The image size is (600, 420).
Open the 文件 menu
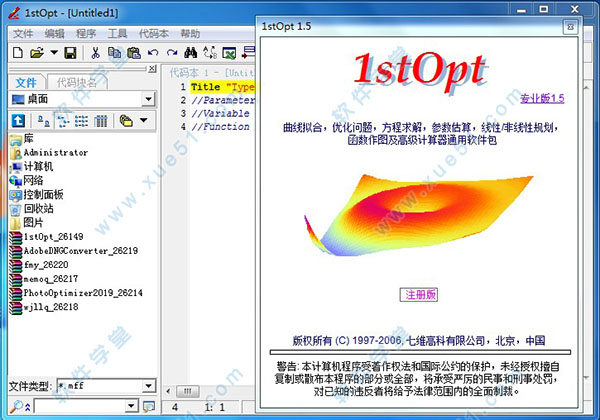pos(23,34)
